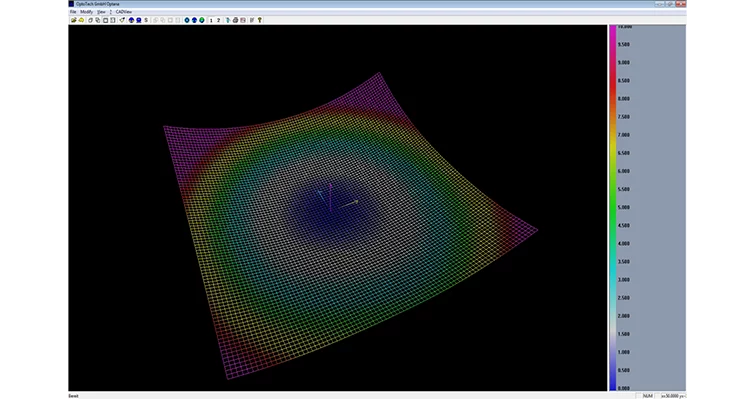The height and width of the screenshot is (399, 755).
Task: Click the yellow icon beside the open folder
Action: 81,20
